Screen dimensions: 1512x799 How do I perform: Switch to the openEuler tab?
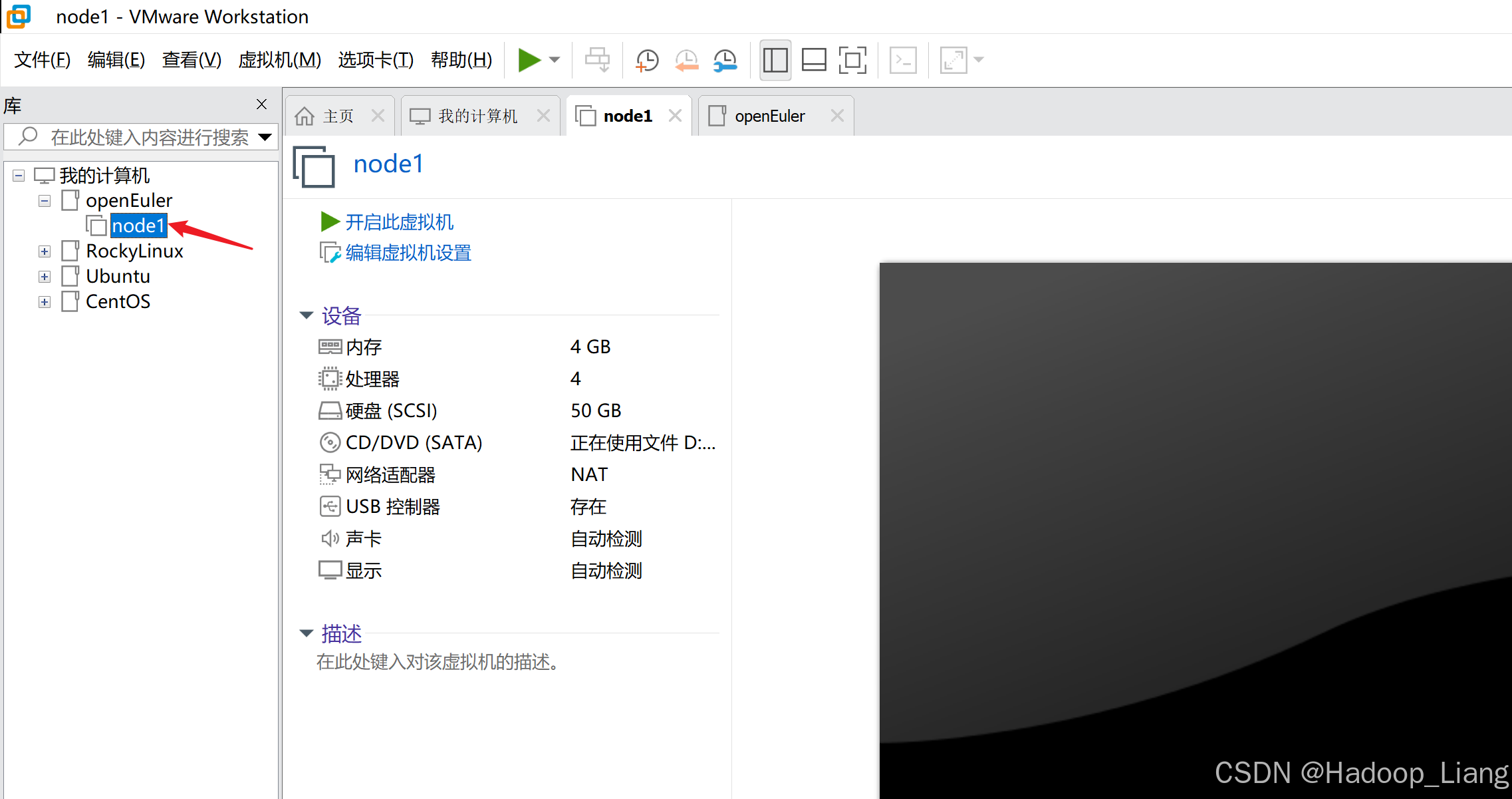769,116
